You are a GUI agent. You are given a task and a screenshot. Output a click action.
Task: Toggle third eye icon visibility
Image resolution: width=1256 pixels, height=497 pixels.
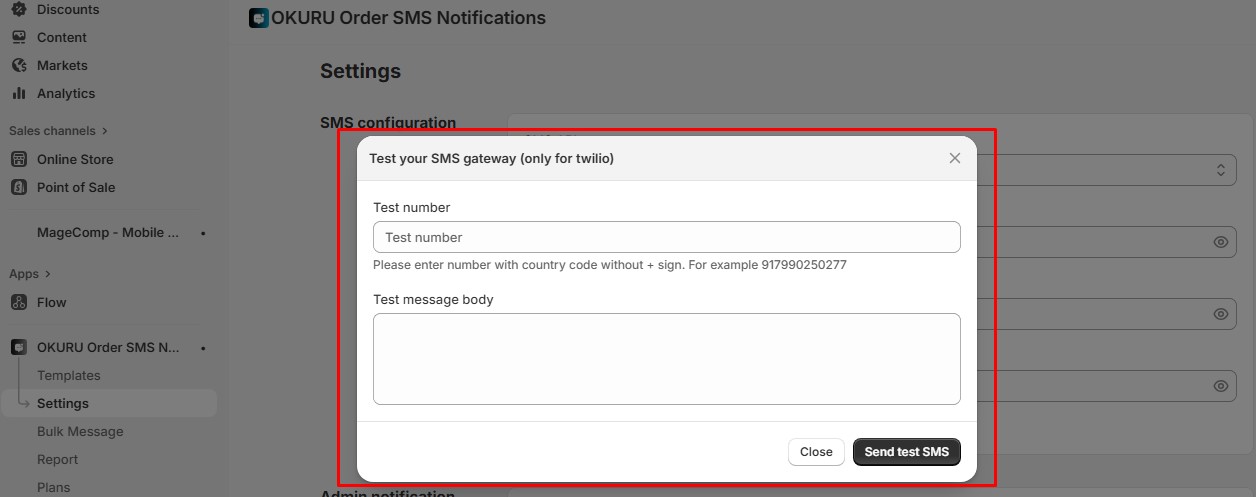[1220, 386]
